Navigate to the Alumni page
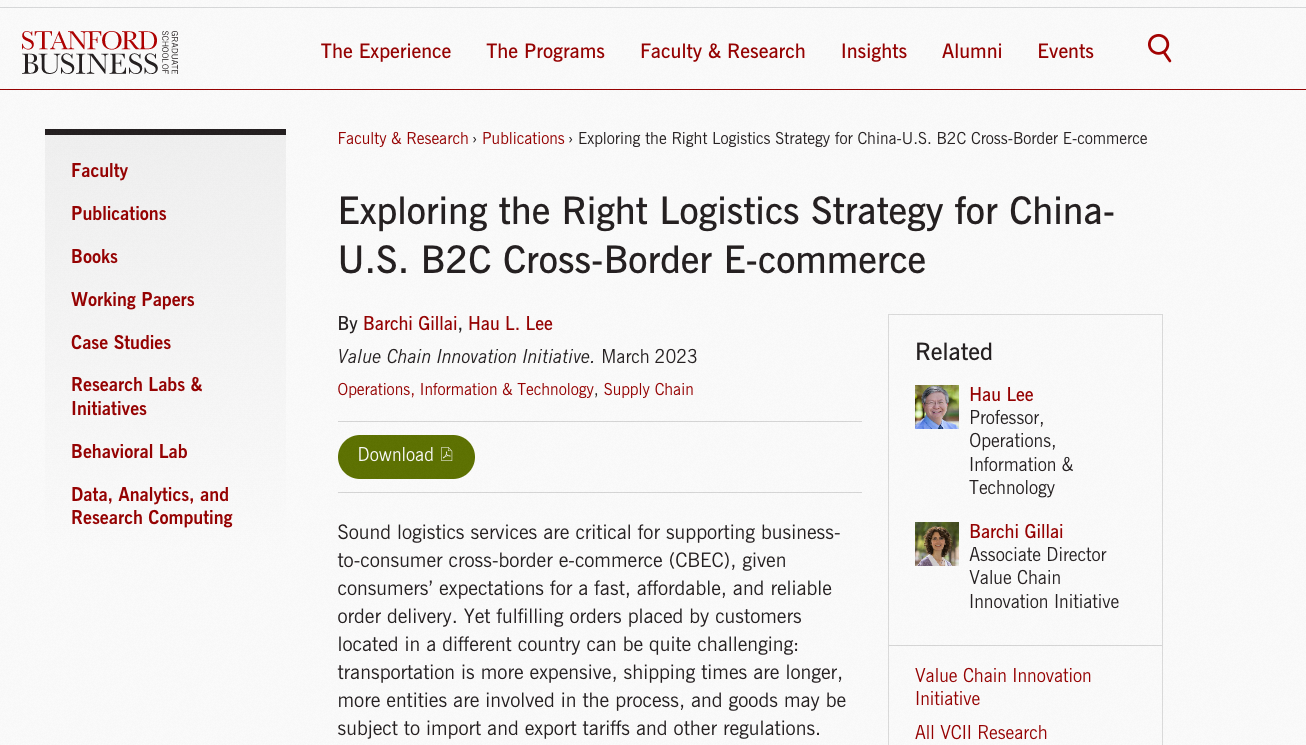This screenshot has height=745, width=1306. [x=971, y=51]
